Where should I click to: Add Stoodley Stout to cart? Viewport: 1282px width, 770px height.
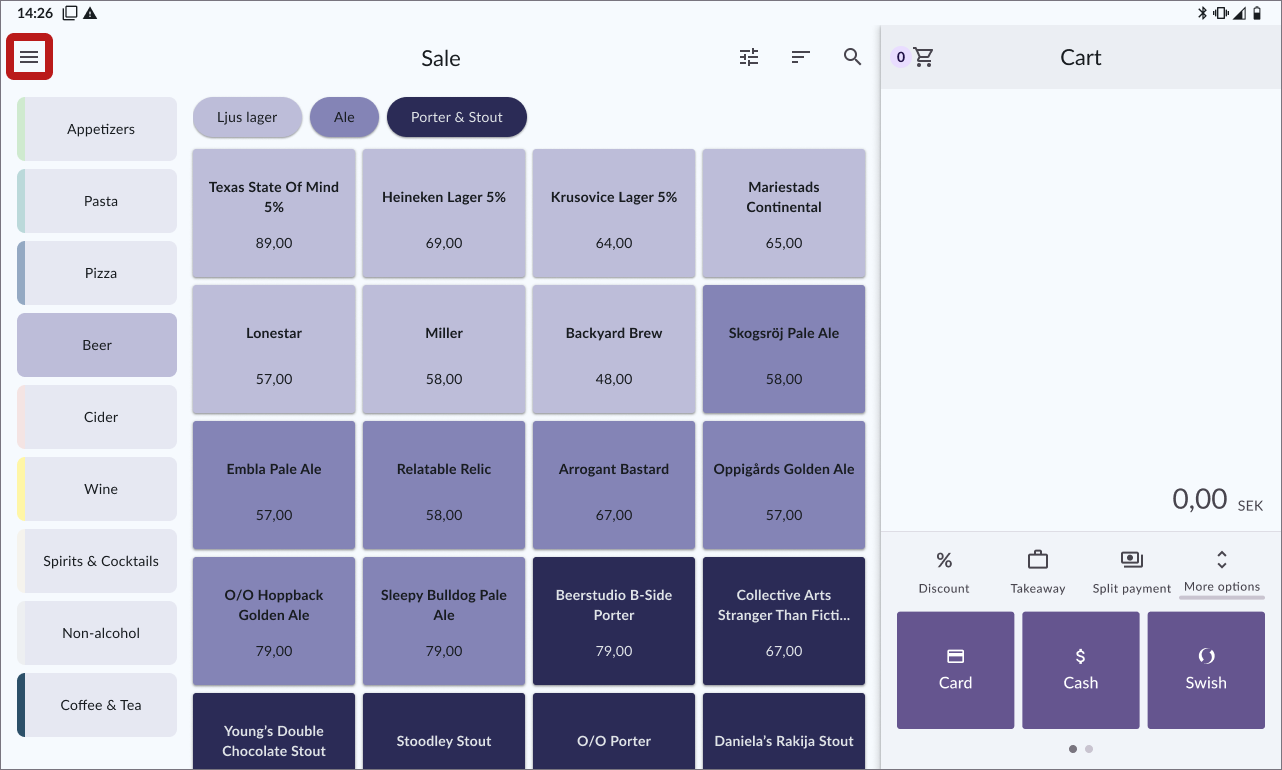[444, 731]
